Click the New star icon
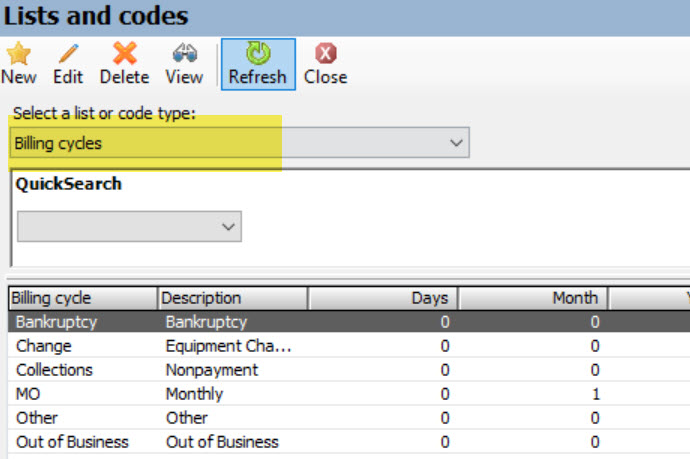Viewport: 690px width, 459px height. tap(18, 54)
